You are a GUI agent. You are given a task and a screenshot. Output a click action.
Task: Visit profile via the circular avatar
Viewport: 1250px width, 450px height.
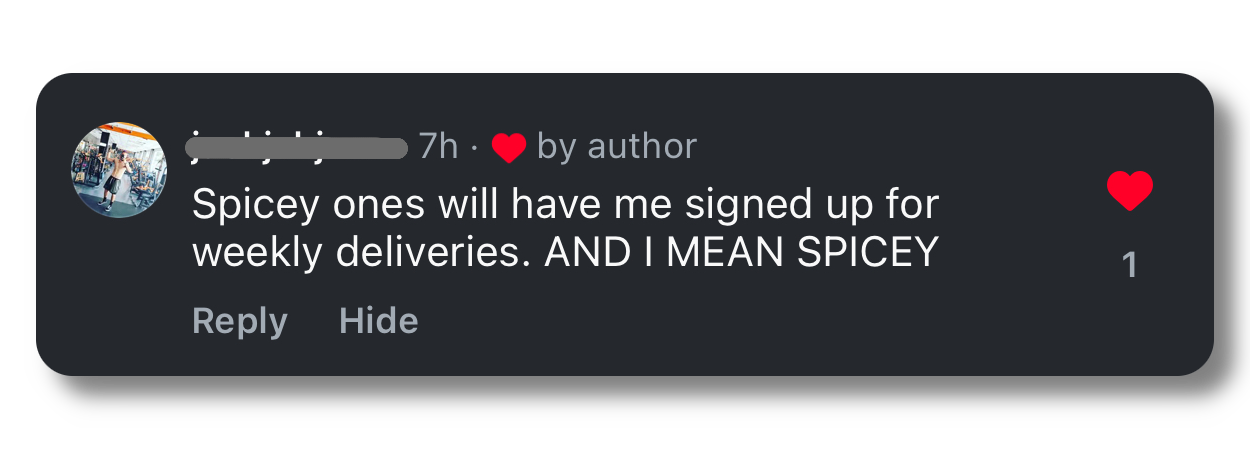(x=119, y=169)
